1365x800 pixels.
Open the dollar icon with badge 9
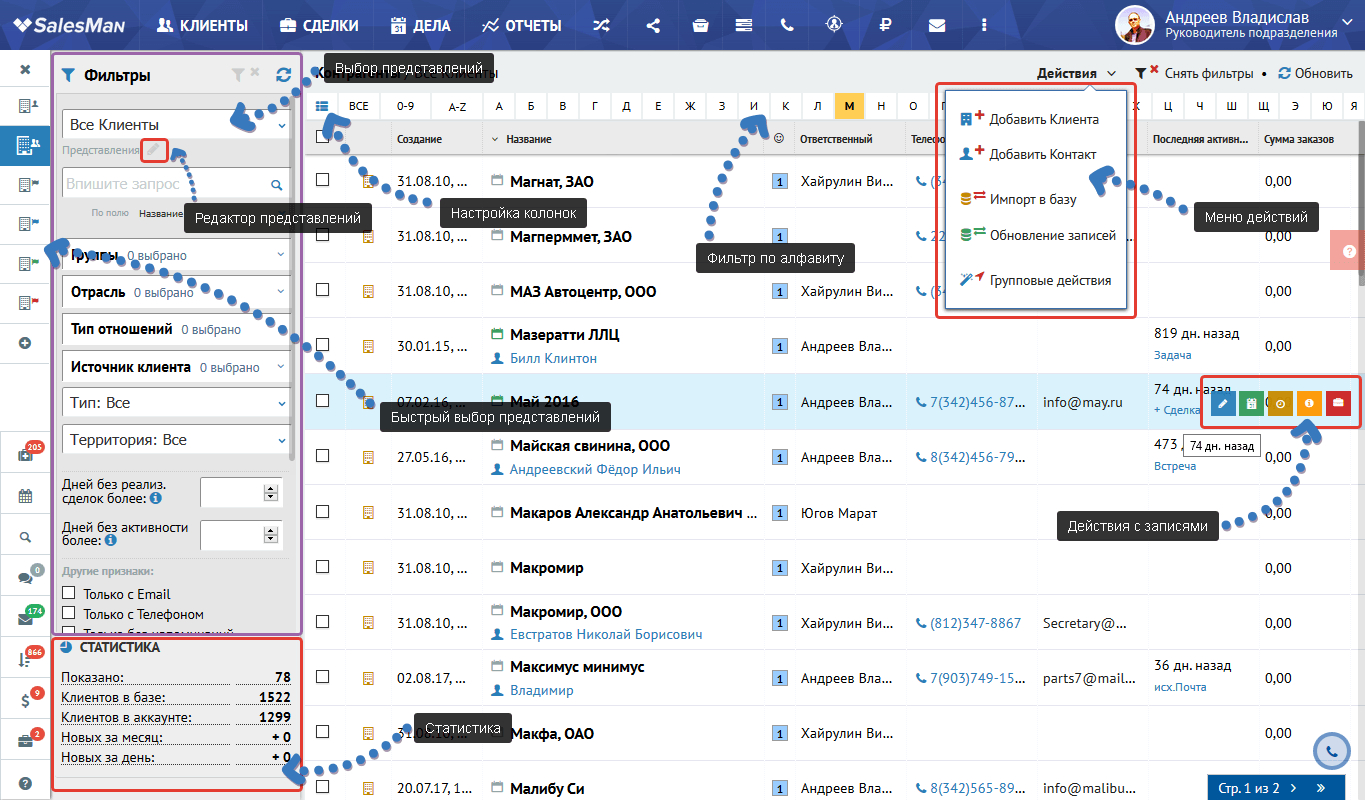pyautogui.click(x=25, y=701)
